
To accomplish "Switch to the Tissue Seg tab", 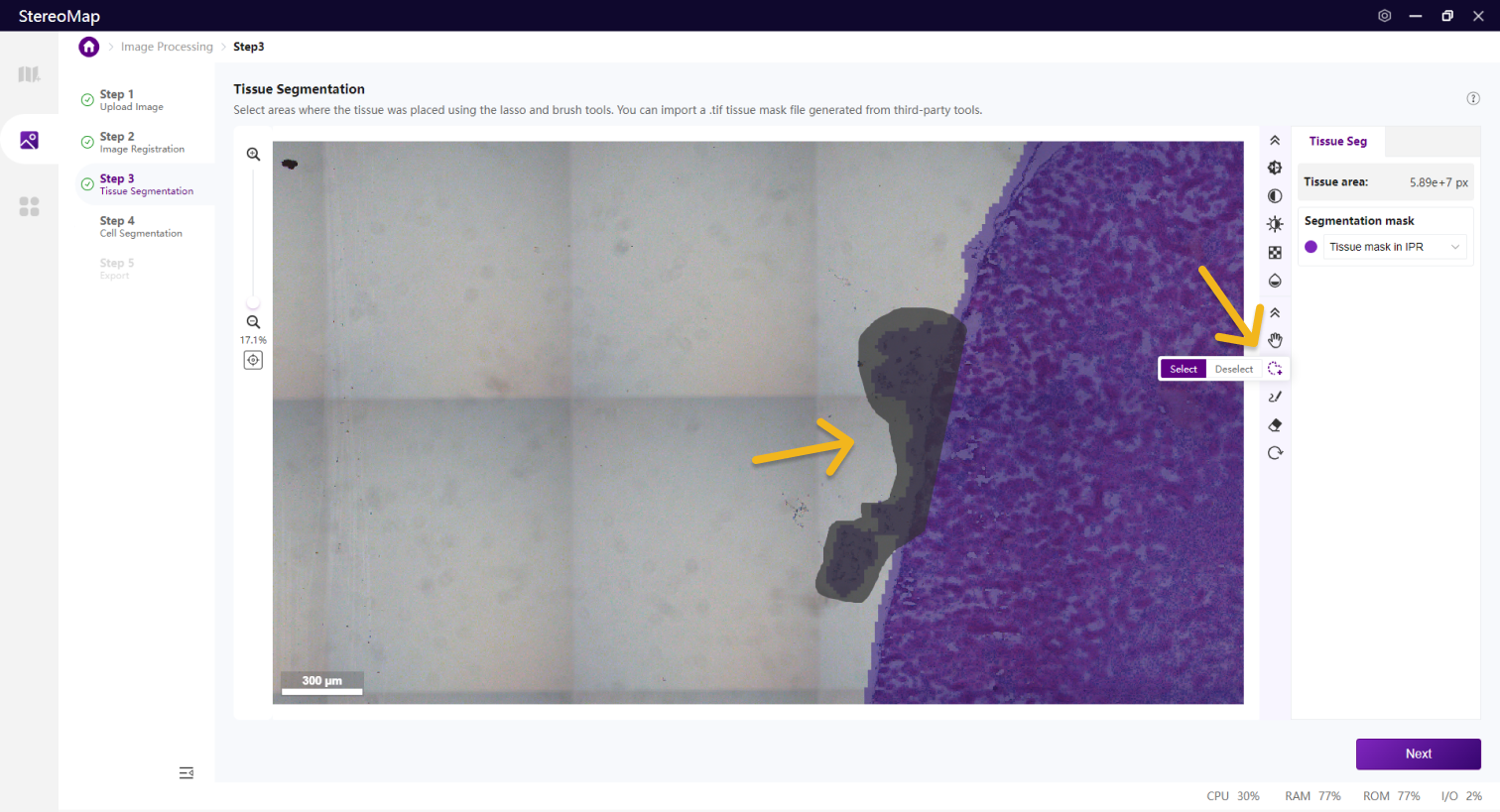I will (1337, 141).
